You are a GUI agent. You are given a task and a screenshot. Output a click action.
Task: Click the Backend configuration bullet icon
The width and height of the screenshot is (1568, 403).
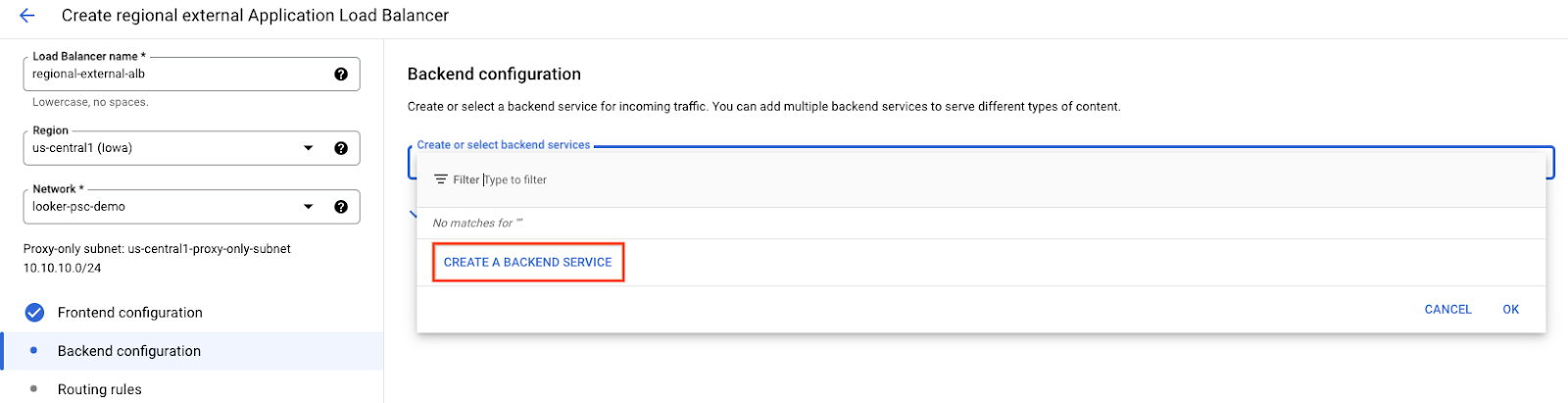pos(34,350)
